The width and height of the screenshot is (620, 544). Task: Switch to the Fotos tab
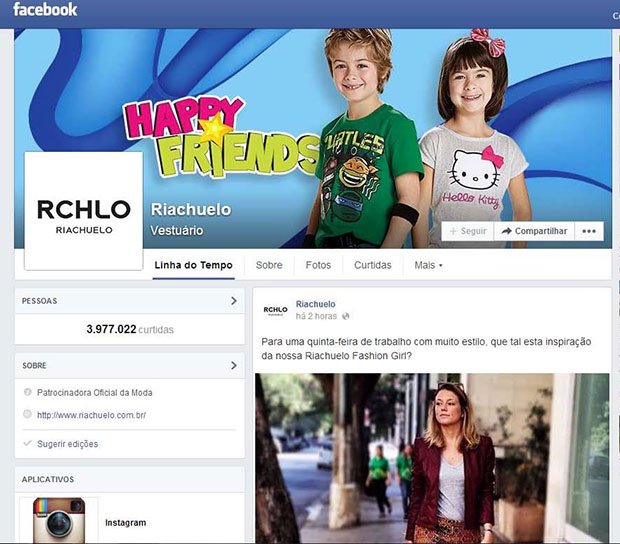[318, 265]
